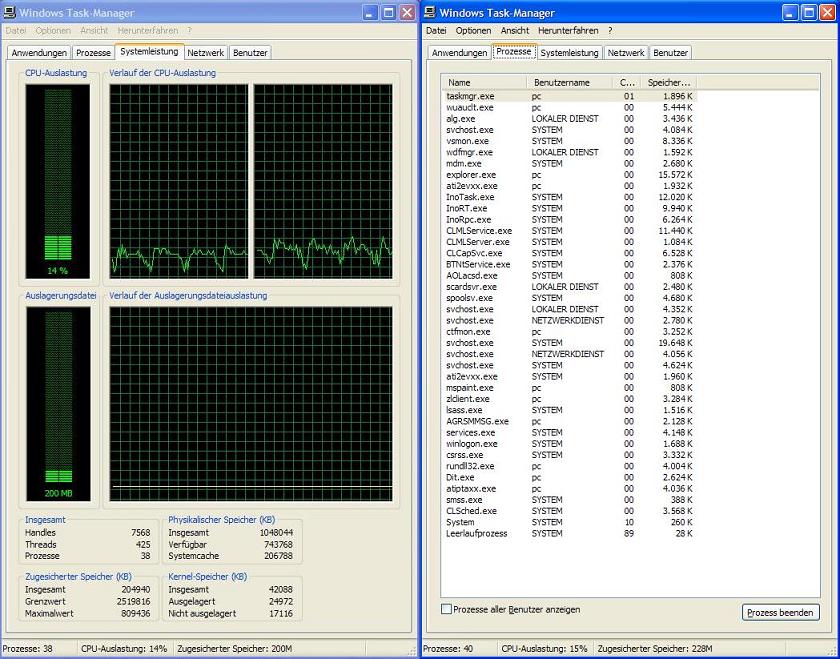Select the zlclient.exe process row
The width and height of the screenshot is (840, 659).
click(x=569, y=399)
